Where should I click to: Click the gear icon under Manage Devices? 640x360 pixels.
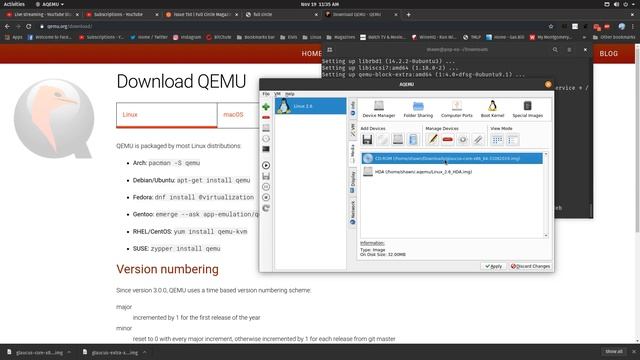click(462, 140)
